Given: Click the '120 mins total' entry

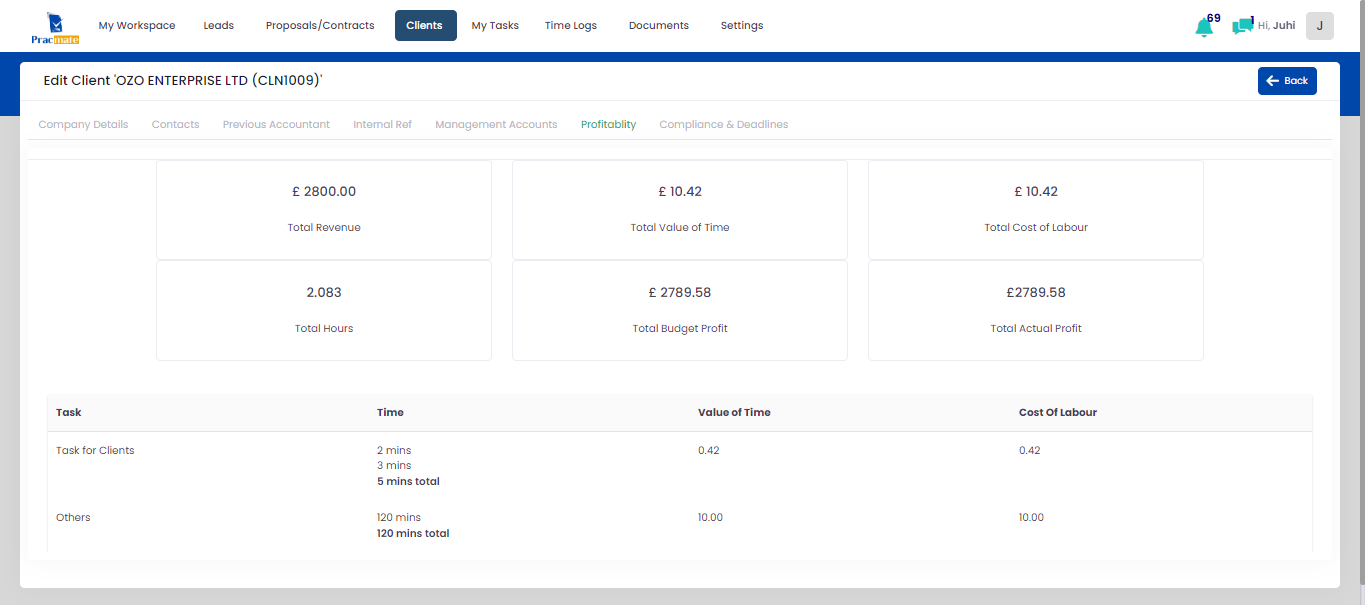Looking at the screenshot, I should point(413,534).
